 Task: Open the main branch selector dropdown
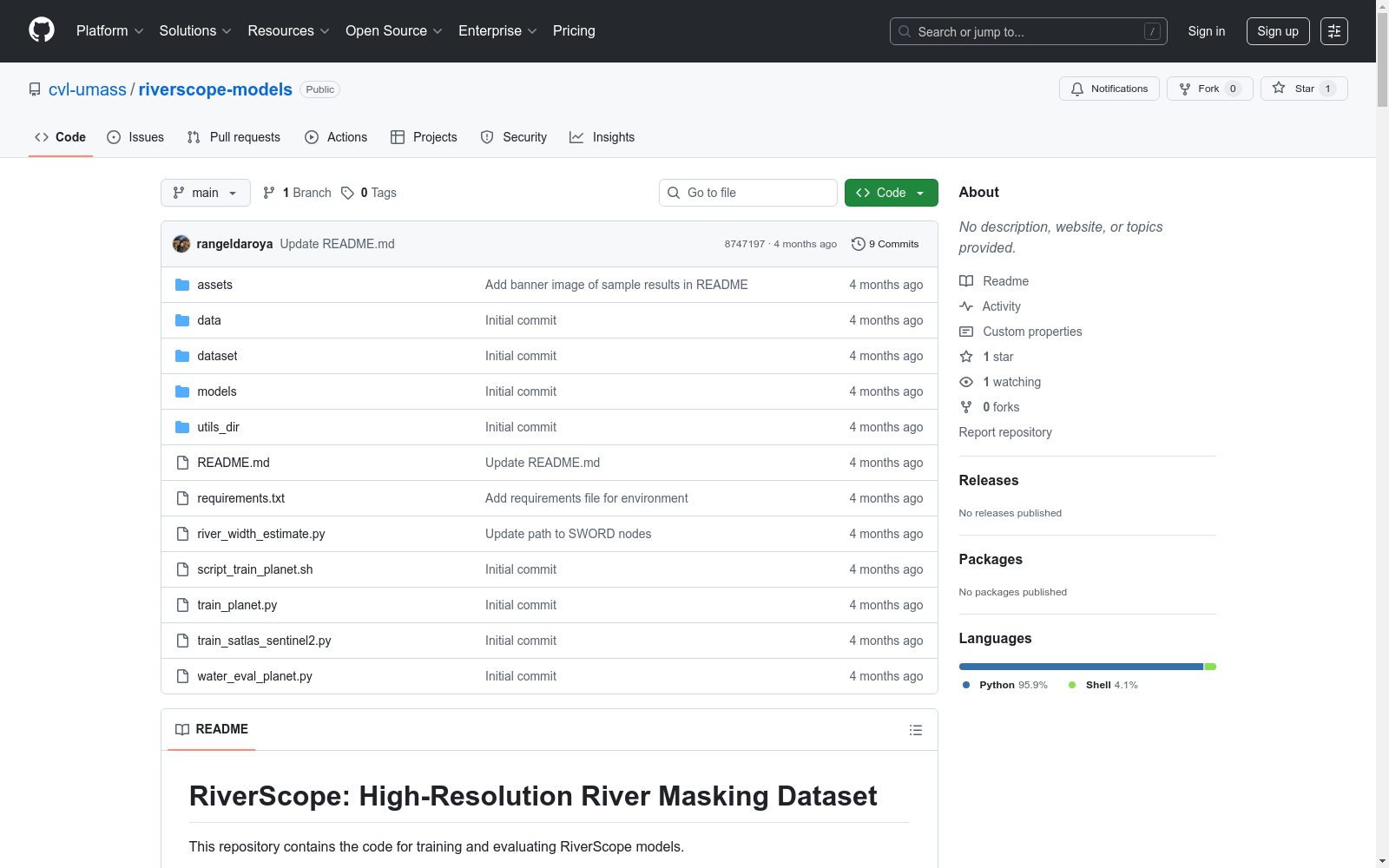coord(206,193)
